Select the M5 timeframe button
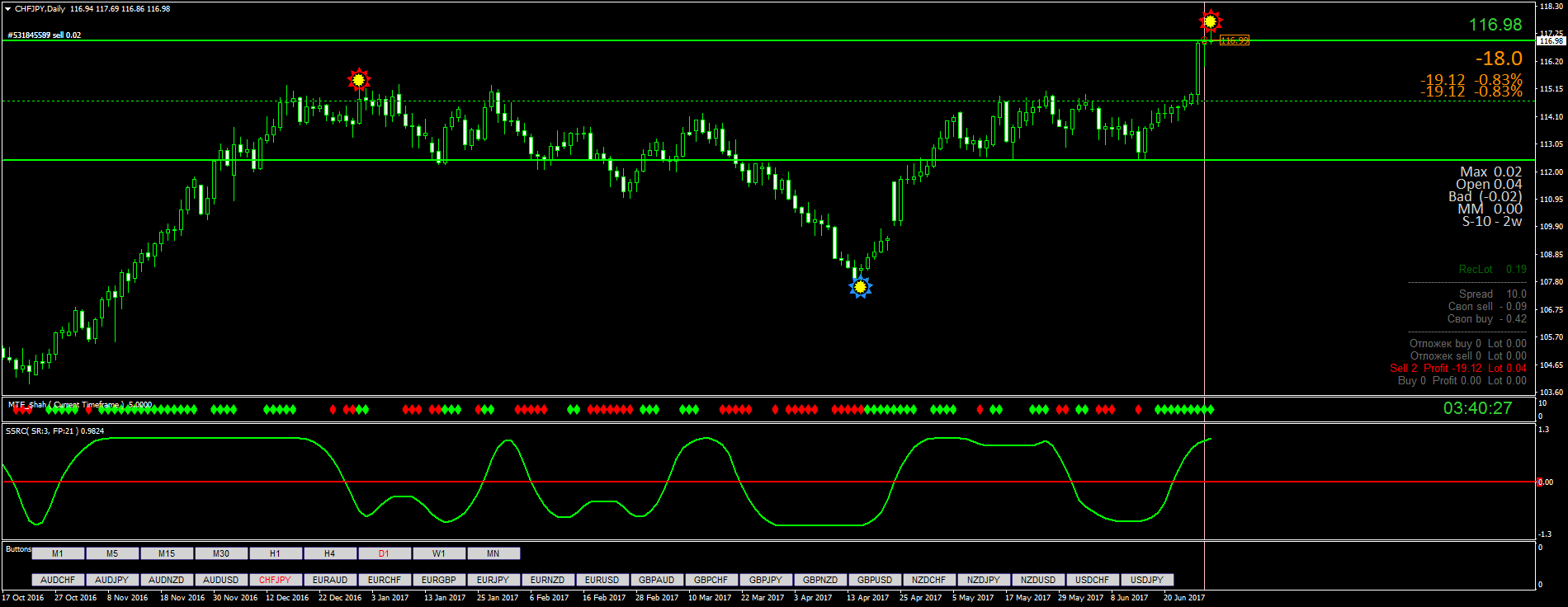 [x=112, y=553]
